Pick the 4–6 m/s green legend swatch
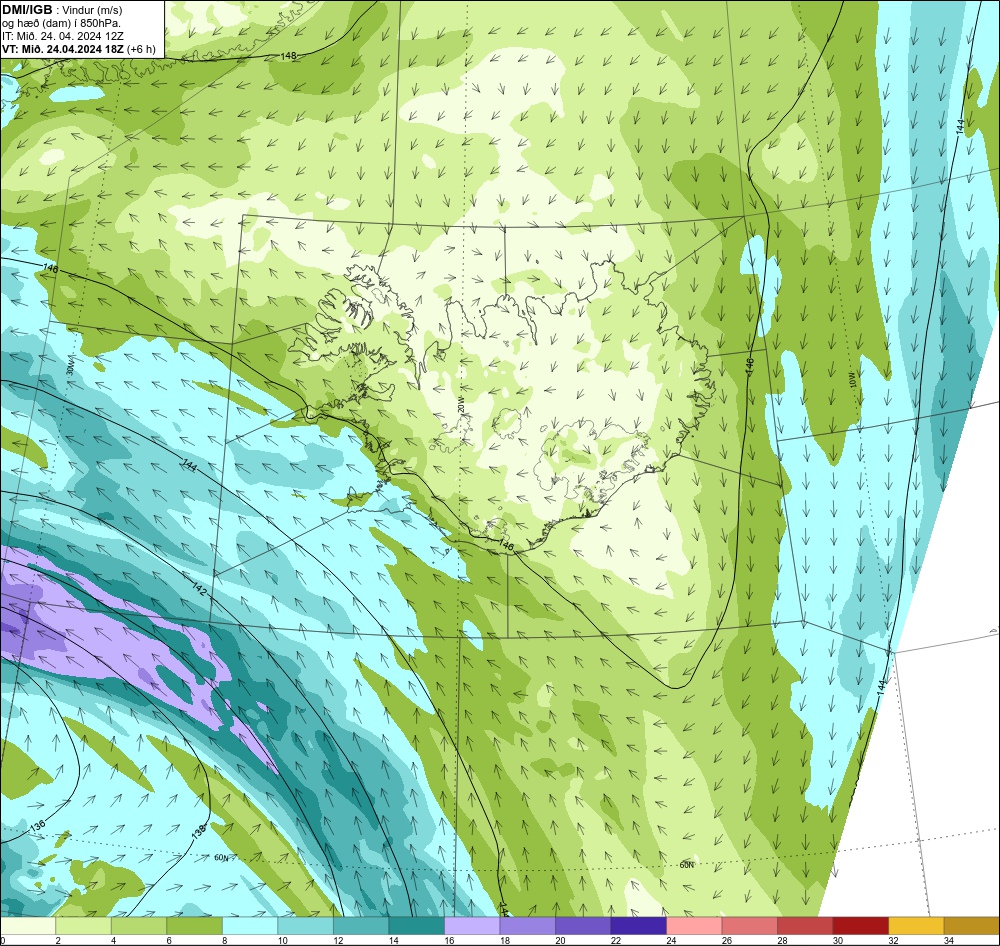 point(139,926)
